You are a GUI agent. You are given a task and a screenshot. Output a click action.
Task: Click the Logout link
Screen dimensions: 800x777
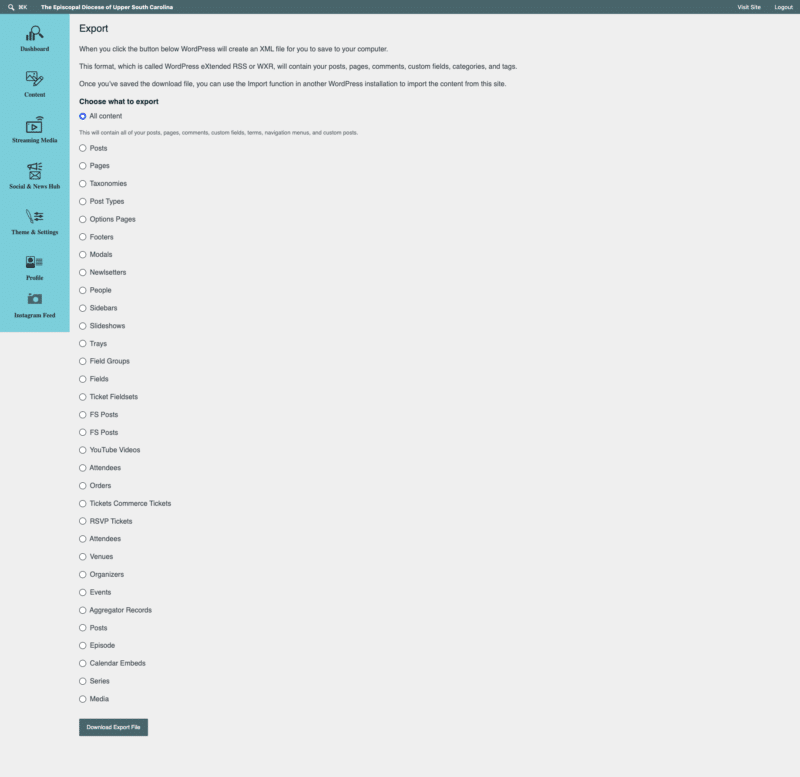click(x=783, y=7)
